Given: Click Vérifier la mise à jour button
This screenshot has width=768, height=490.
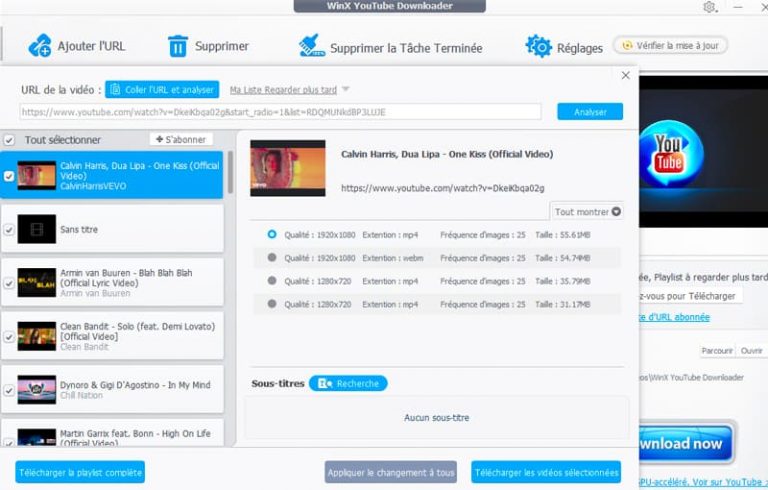Looking at the screenshot, I should click(670, 46).
